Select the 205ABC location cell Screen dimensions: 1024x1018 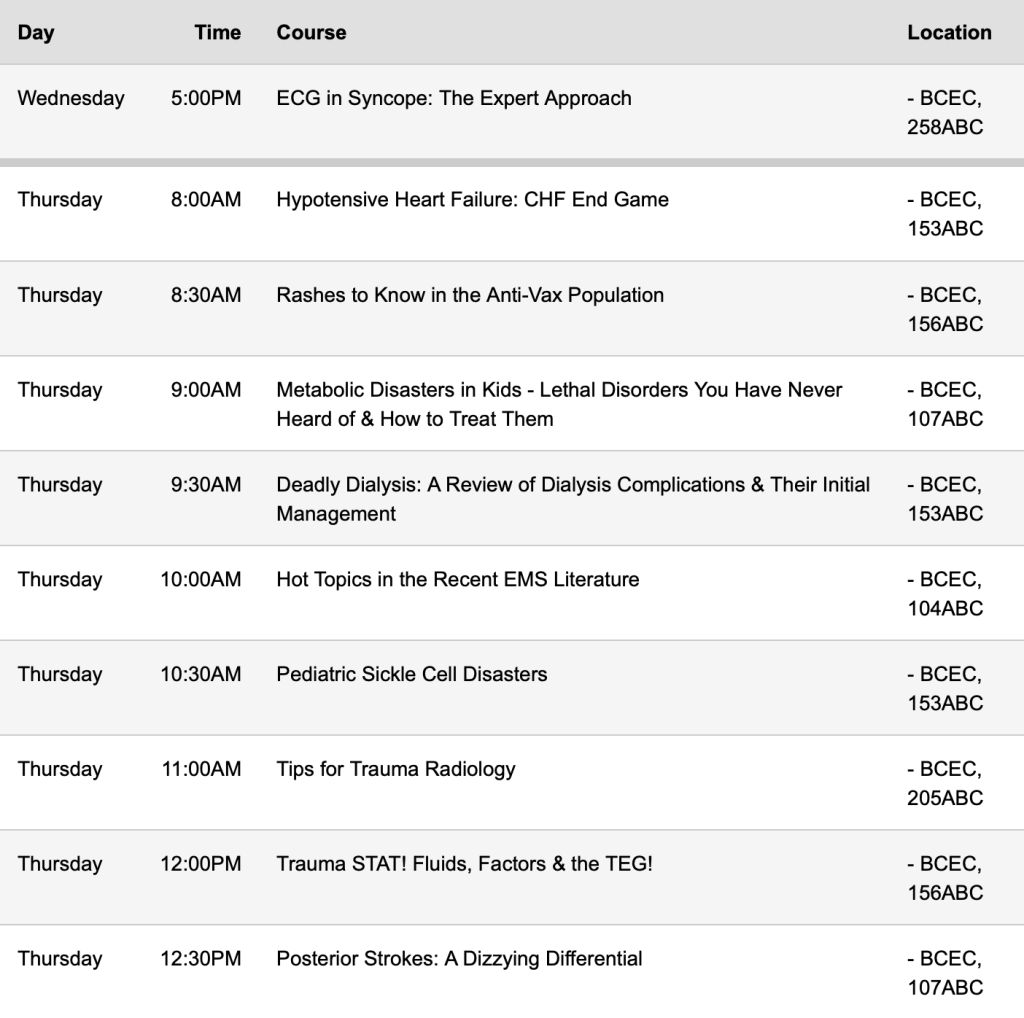[944, 784]
